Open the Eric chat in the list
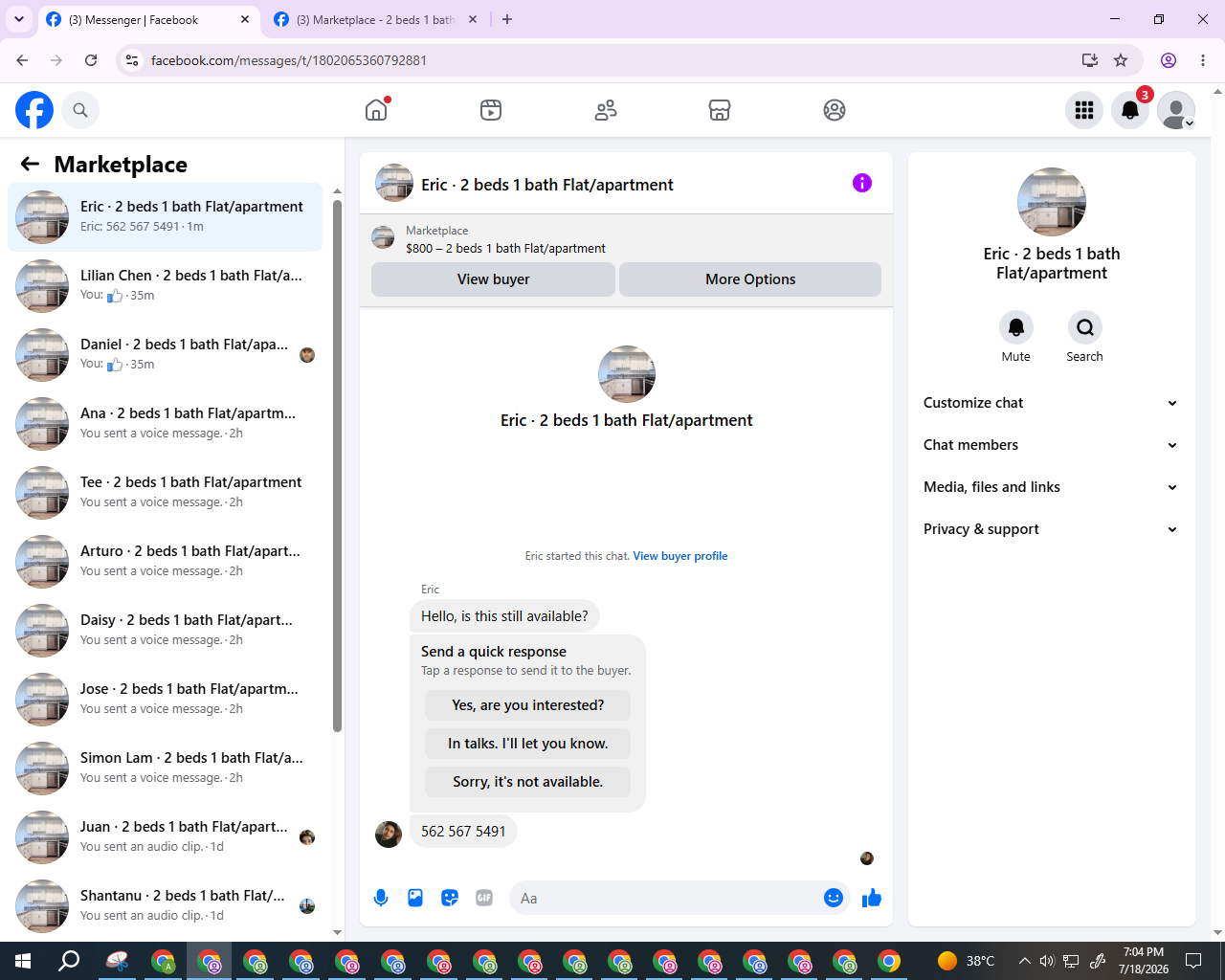 tap(165, 217)
